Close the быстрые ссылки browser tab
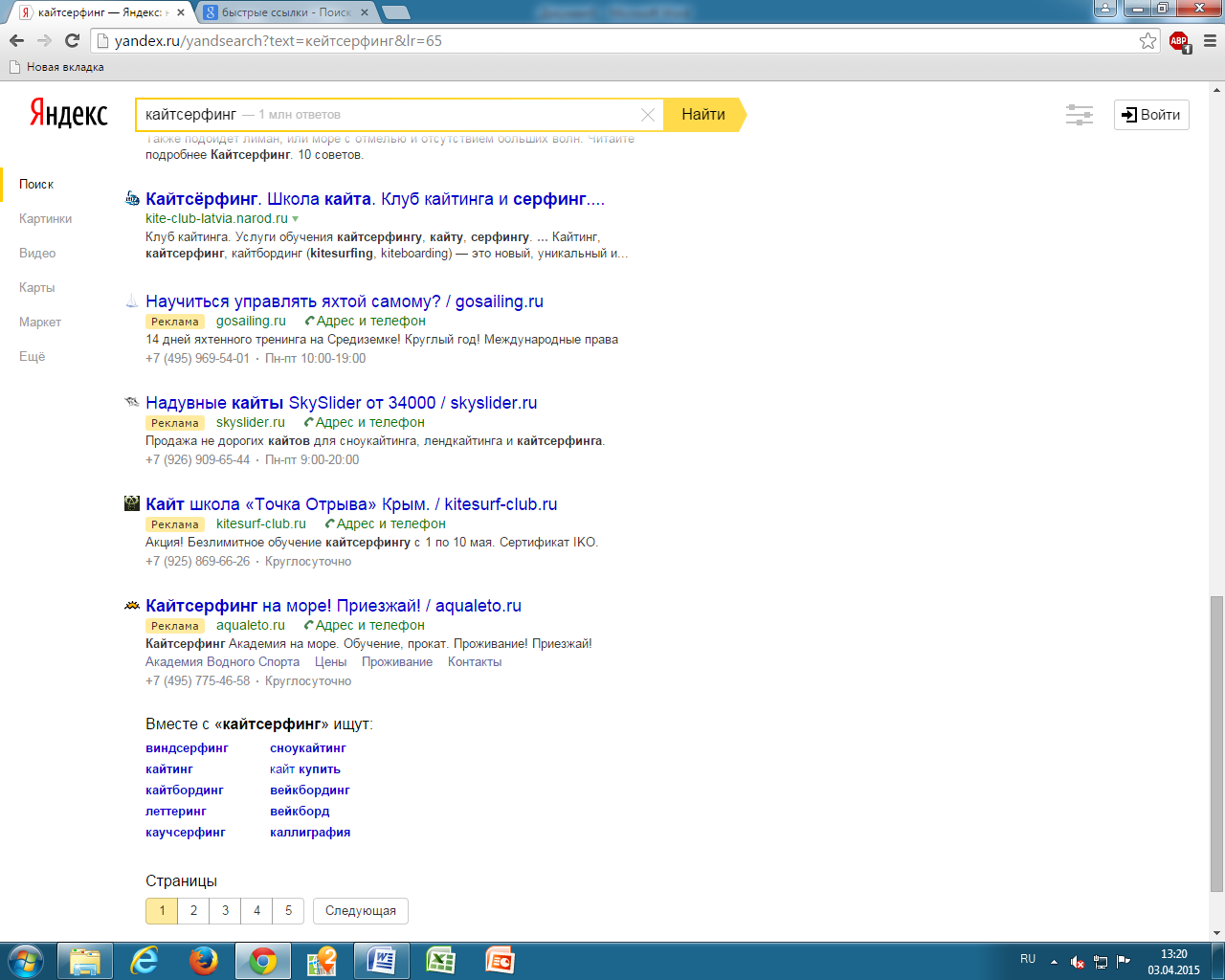Image resolution: width=1225 pixels, height=980 pixels. [x=365, y=12]
